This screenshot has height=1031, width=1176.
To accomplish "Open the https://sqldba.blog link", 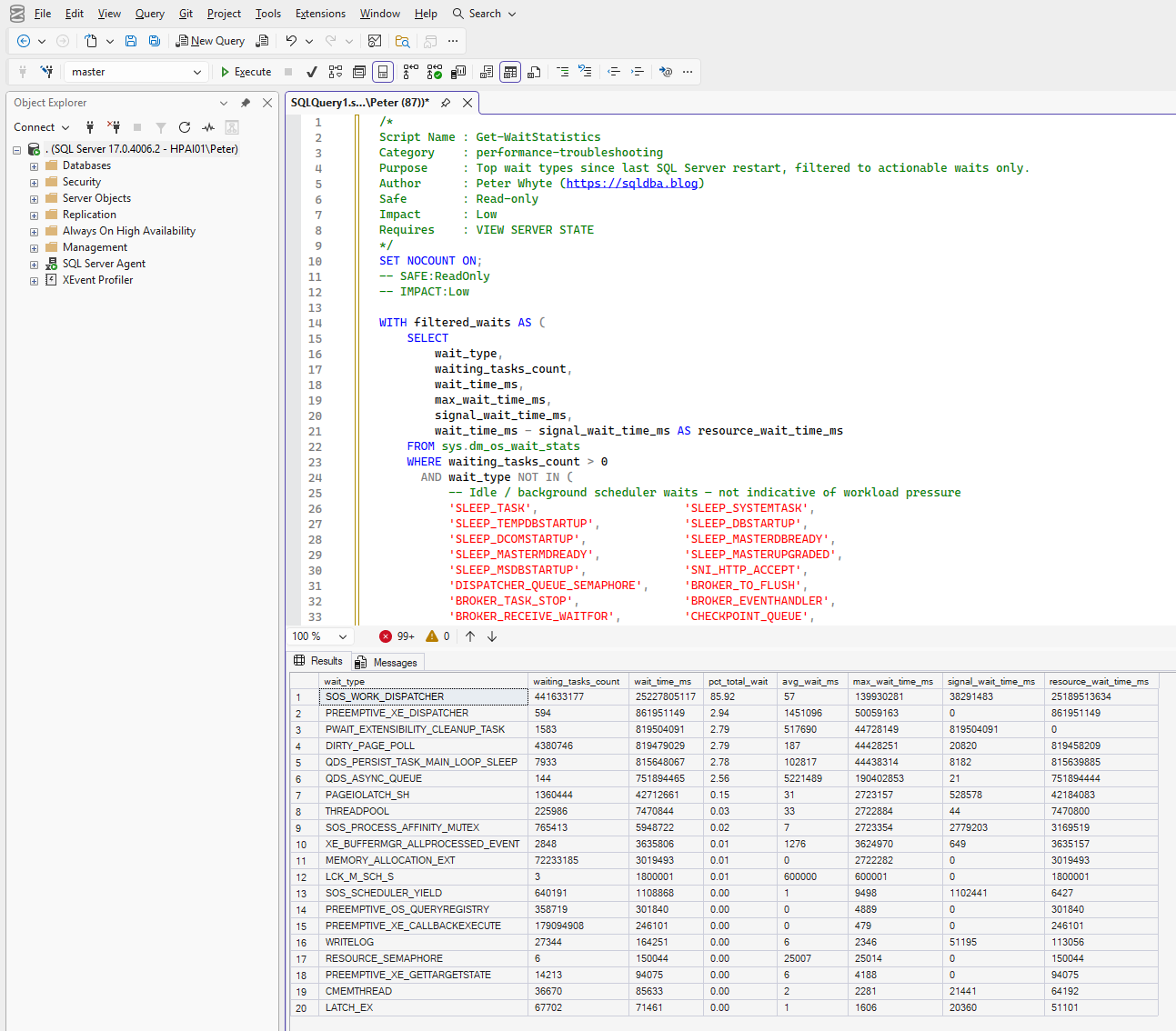I will (632, 183).
